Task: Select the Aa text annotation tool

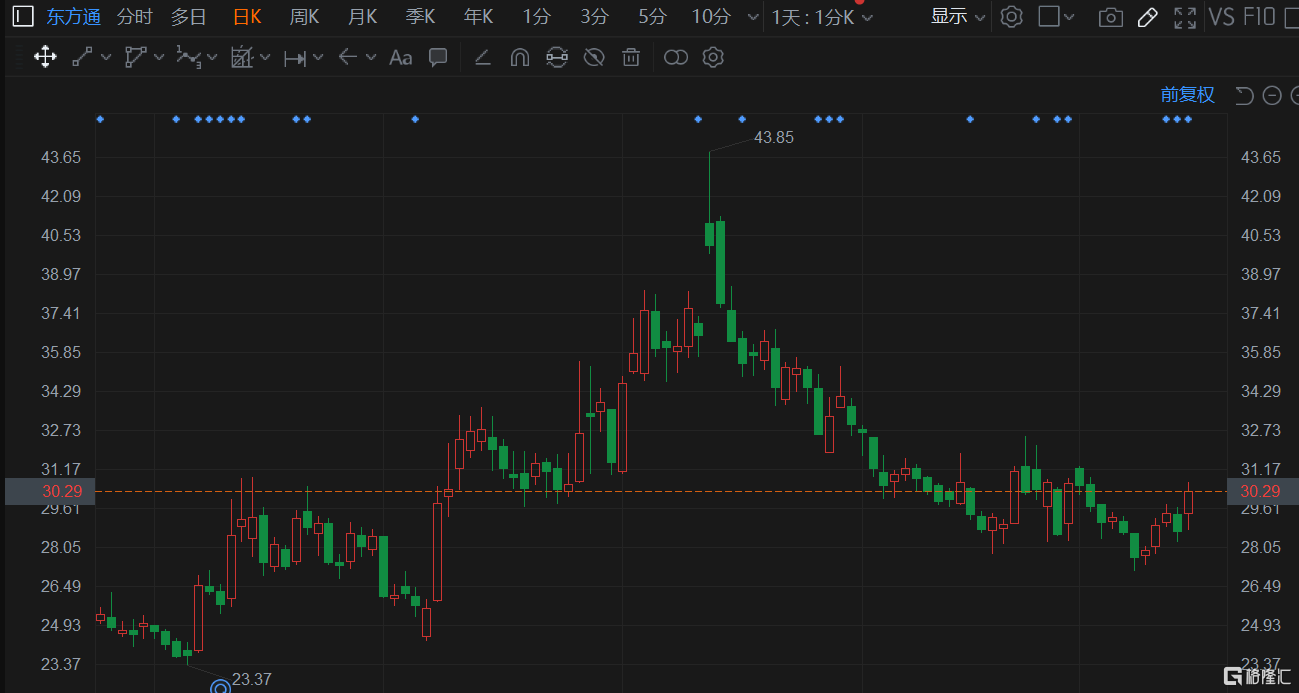Action: (400, 57)
